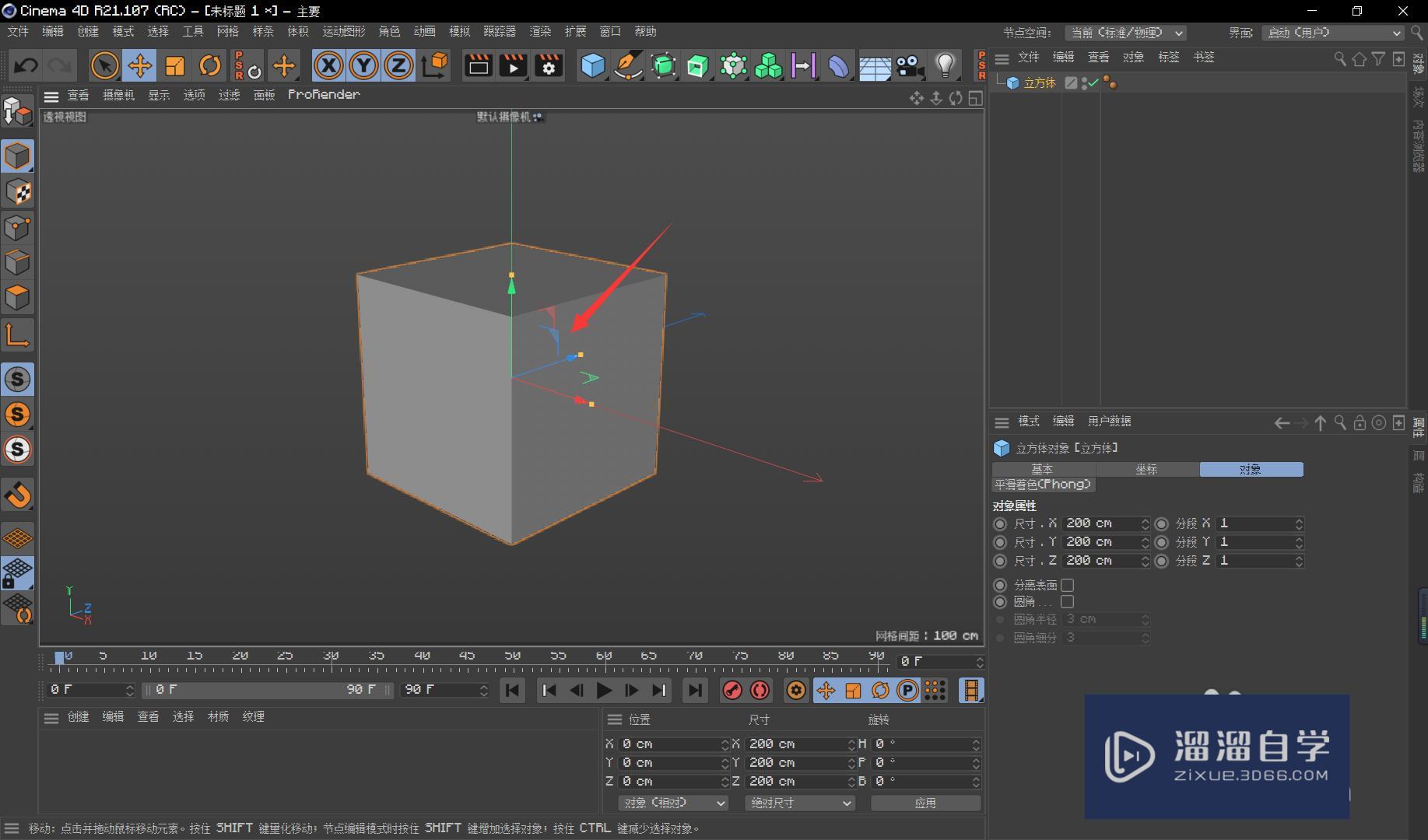Toggle 分段 Y animation radio dot
Screen dimensions: 1428x840
click(1162, 542)
